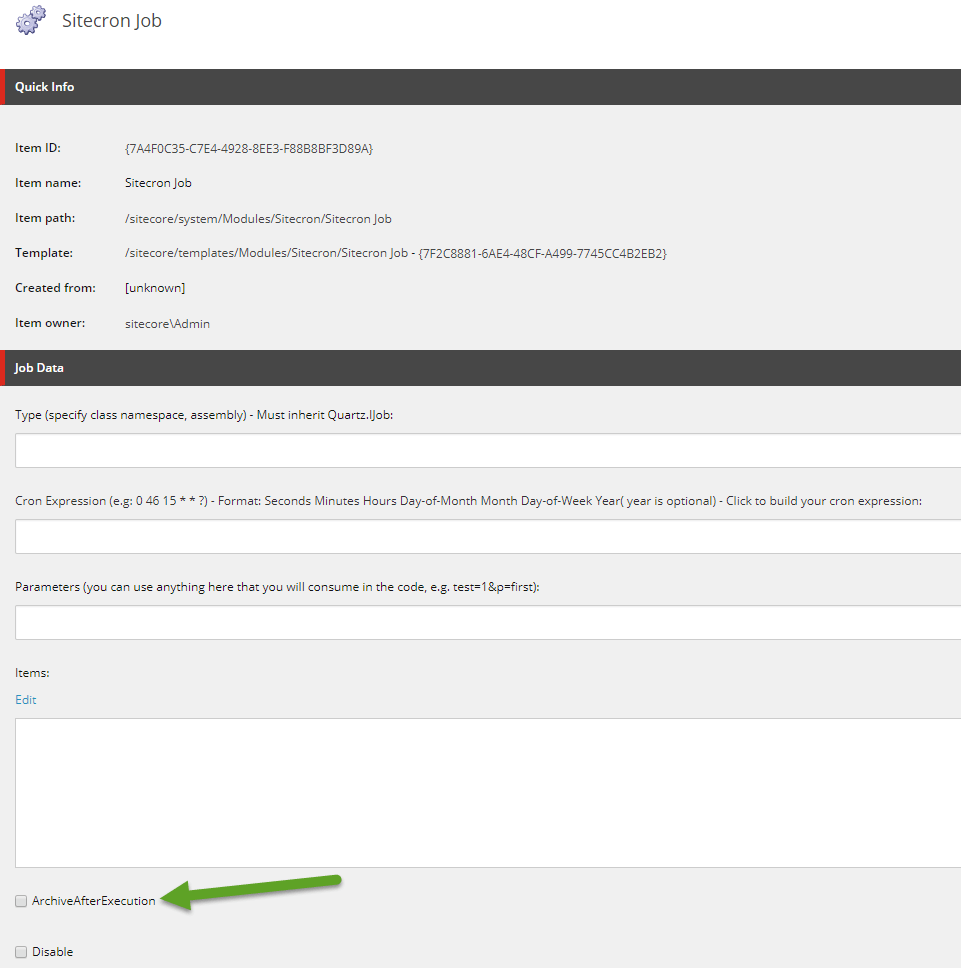Viewport: 961px width, 968px height.
Task: Click the Sitecron Job gears icon
Action: click(31, 20)
